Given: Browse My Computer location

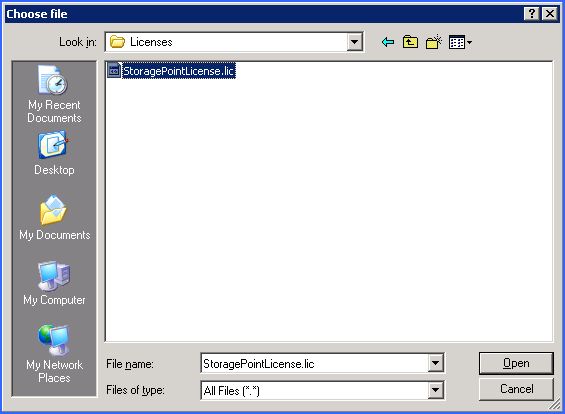Looking at the screenshot, I should pos(54,283).
